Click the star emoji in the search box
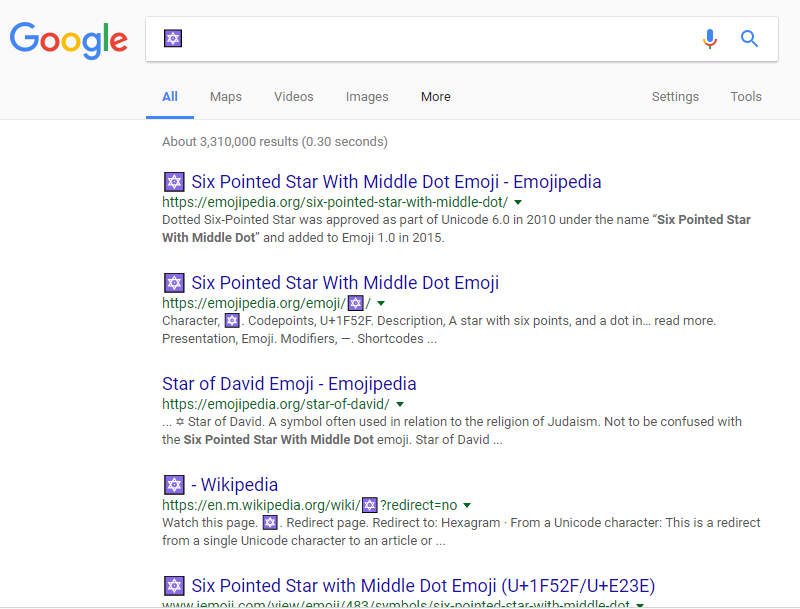This screenshot has height=609, width=800. click(173, 39)
